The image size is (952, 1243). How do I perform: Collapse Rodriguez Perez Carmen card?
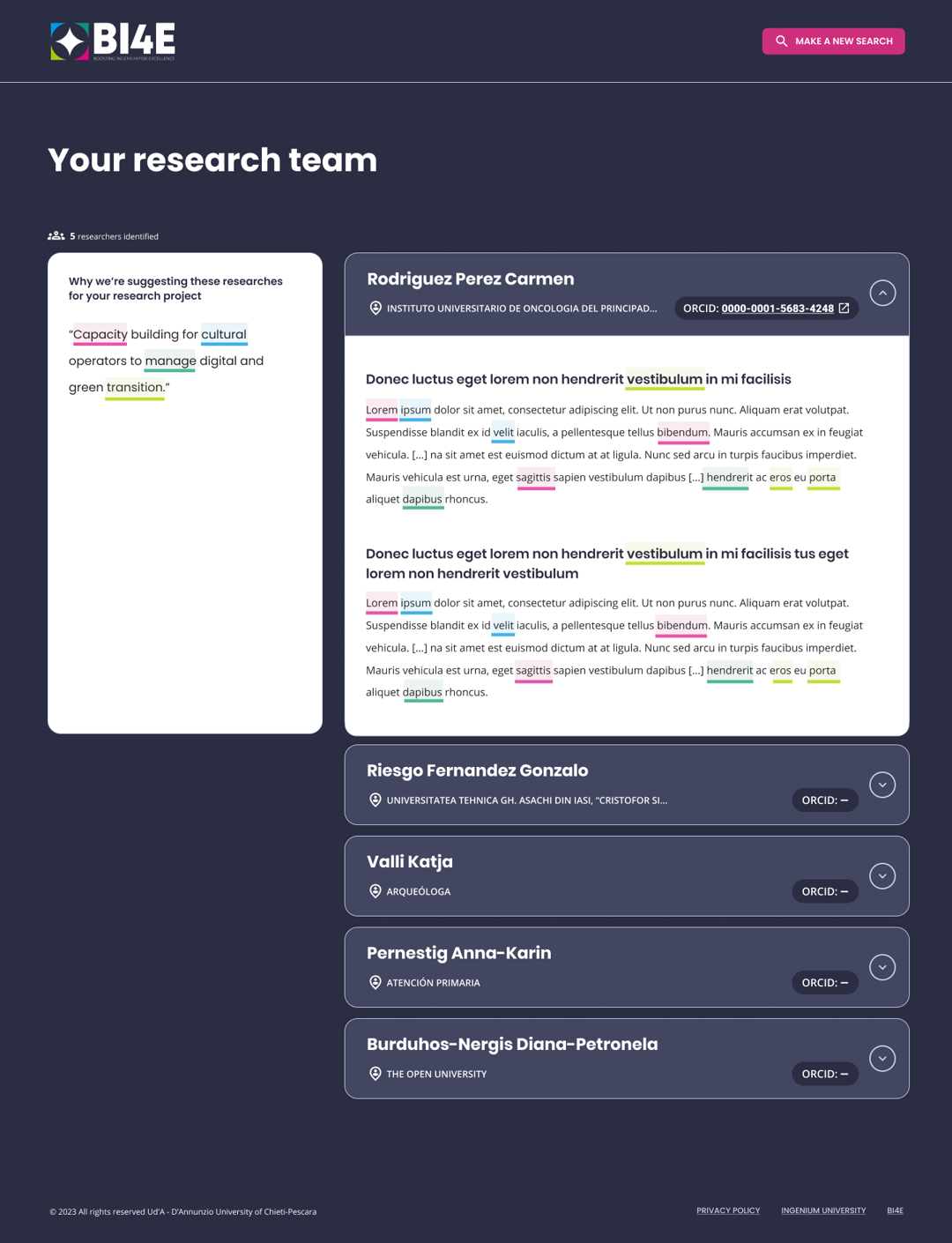pyautogui.click(x=882, y=293)
